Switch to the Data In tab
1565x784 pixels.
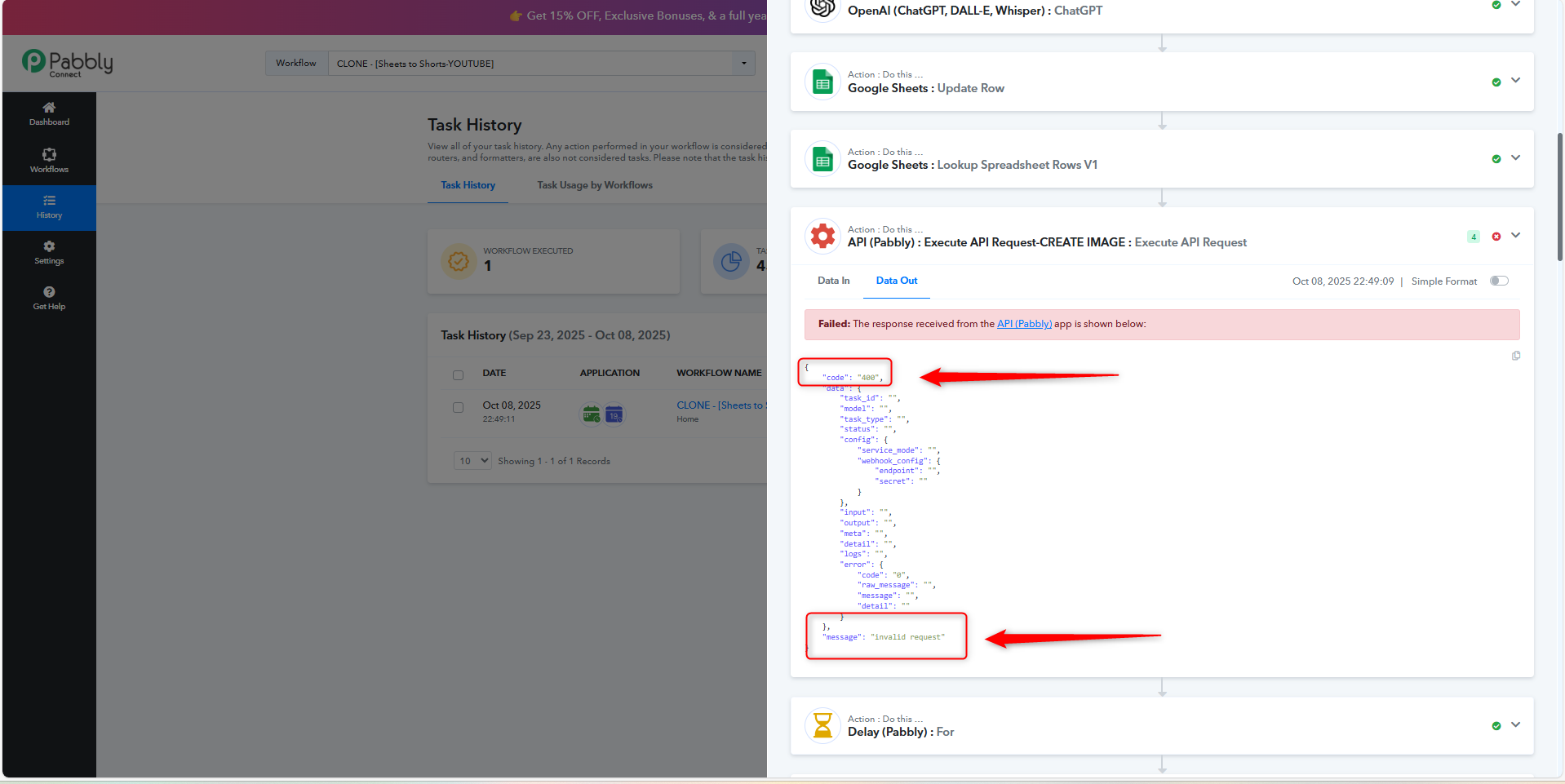833,281
